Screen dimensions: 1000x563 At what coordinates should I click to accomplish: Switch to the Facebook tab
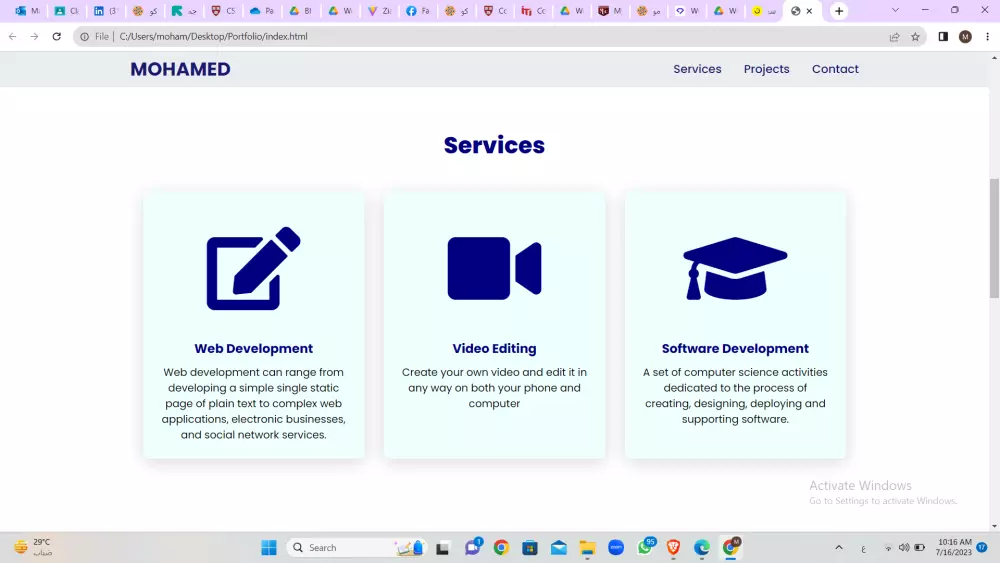coord(418,11)
